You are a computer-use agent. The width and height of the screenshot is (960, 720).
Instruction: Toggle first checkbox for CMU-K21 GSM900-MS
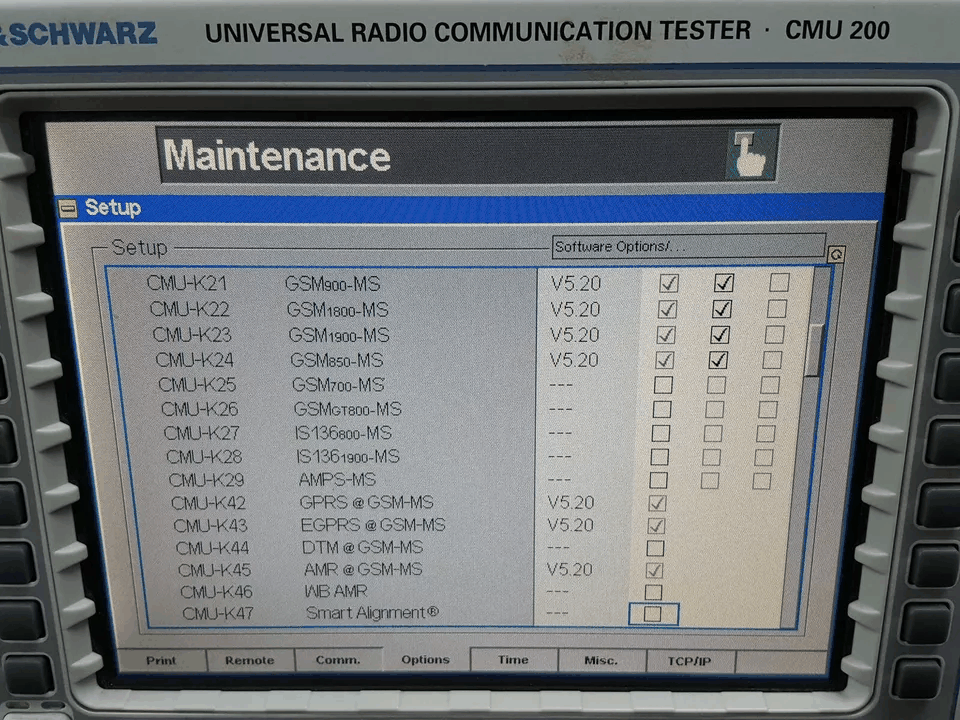(669, 283)
